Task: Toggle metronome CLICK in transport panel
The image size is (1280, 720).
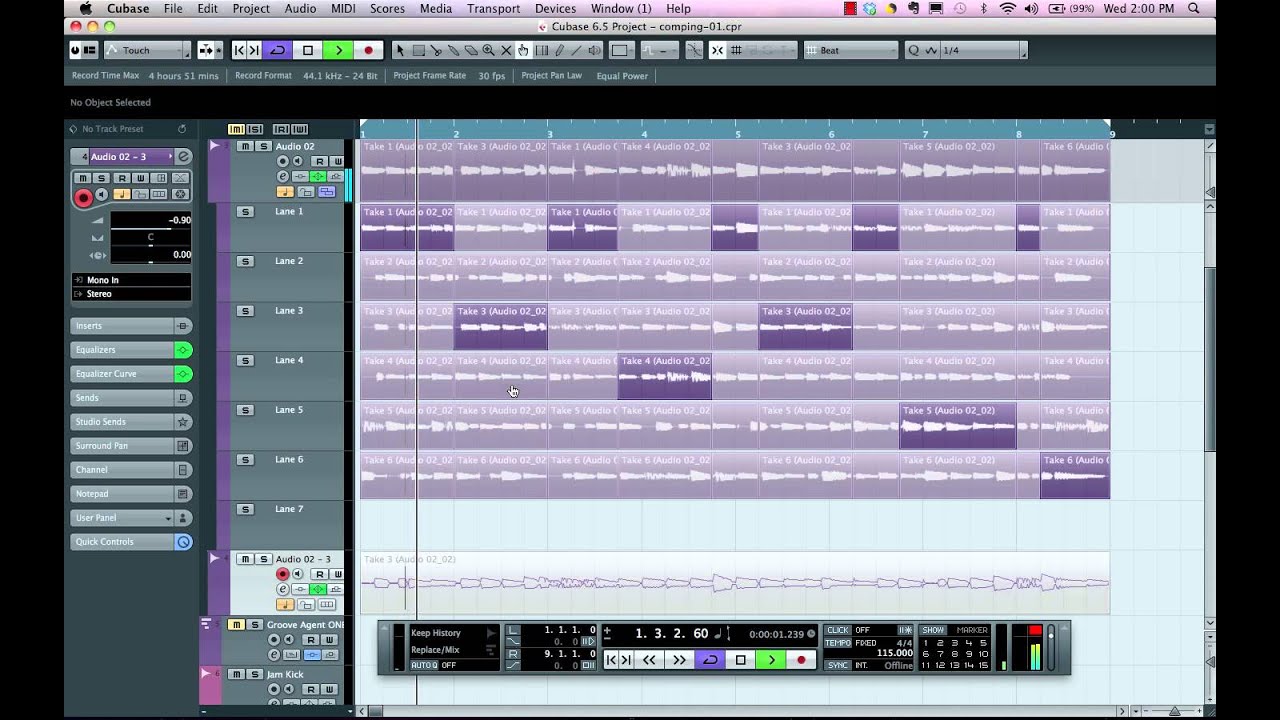Action: 837,630
